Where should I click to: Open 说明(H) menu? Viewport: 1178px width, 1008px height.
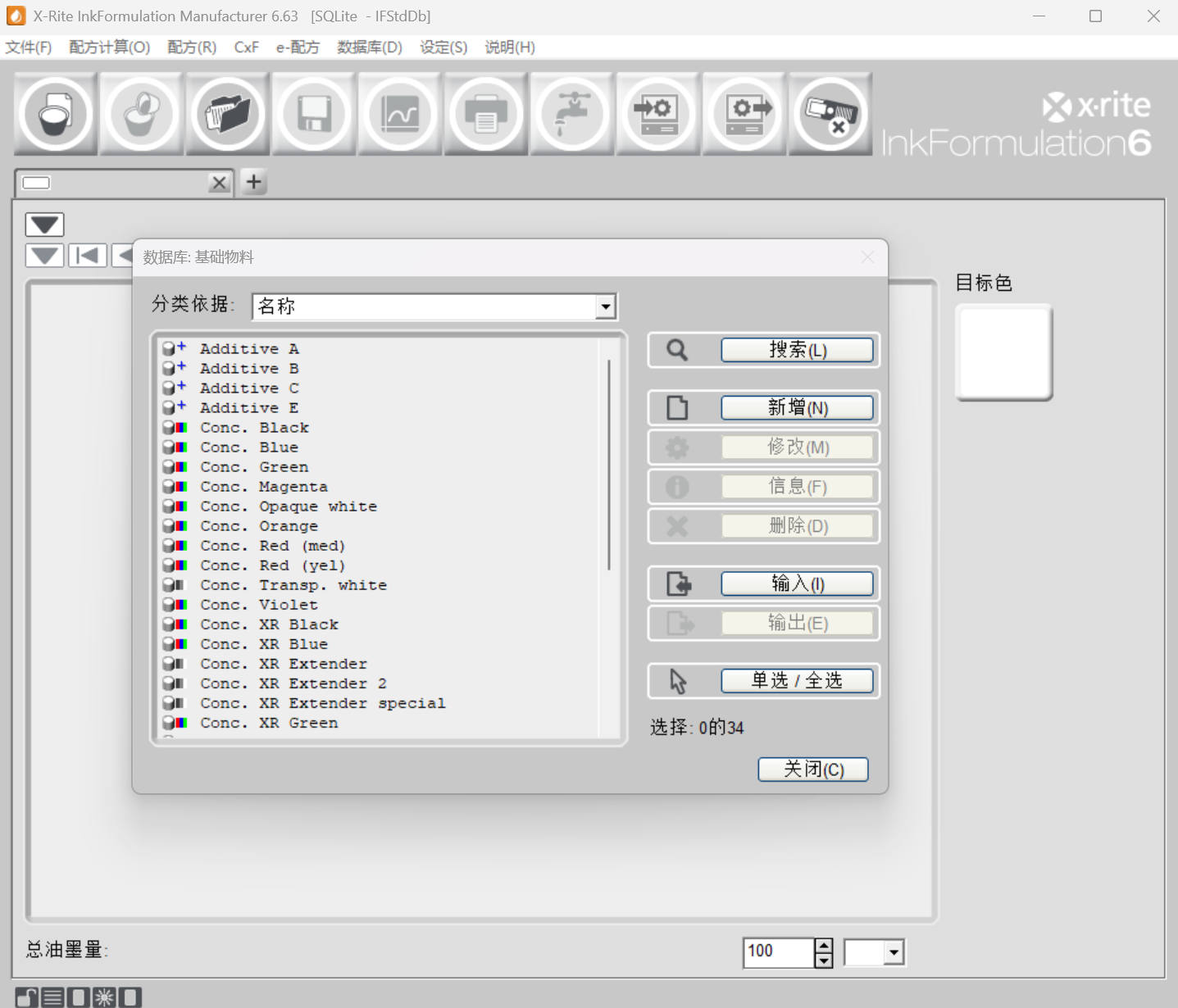[510, 48]
